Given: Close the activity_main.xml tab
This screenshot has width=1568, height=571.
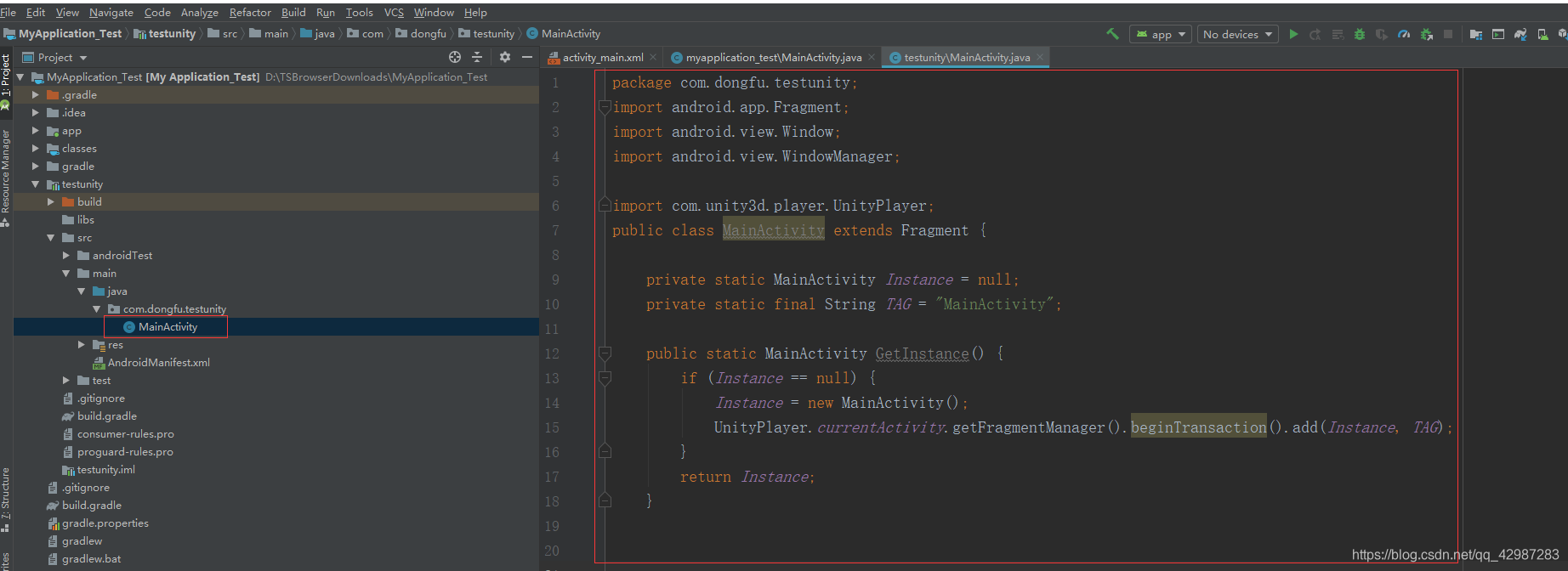Looking at the screenshot, I should click(653, 57).
